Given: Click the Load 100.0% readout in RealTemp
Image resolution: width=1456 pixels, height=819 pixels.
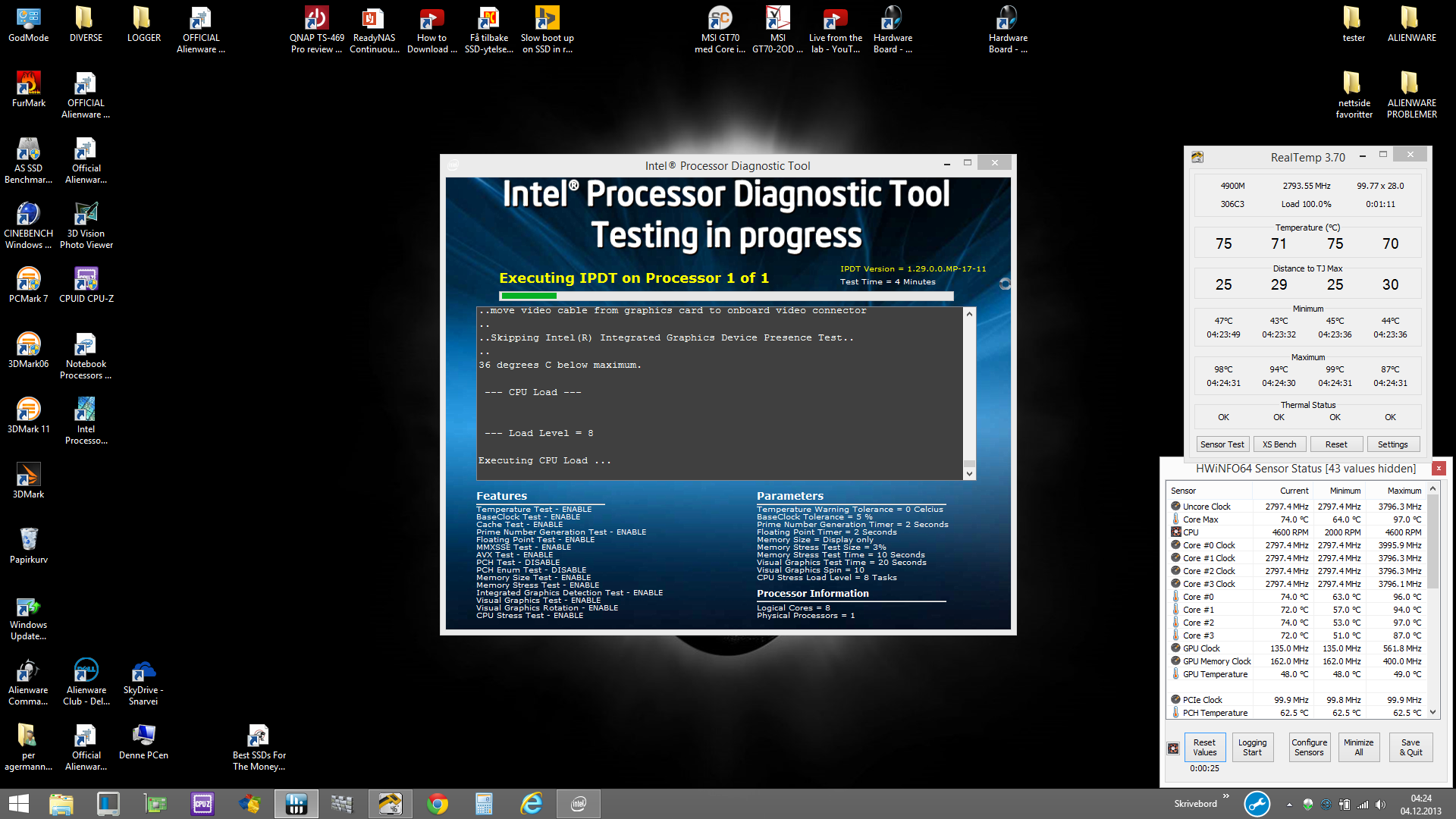Looking at the screenshot, I should tap(1306, 204).
